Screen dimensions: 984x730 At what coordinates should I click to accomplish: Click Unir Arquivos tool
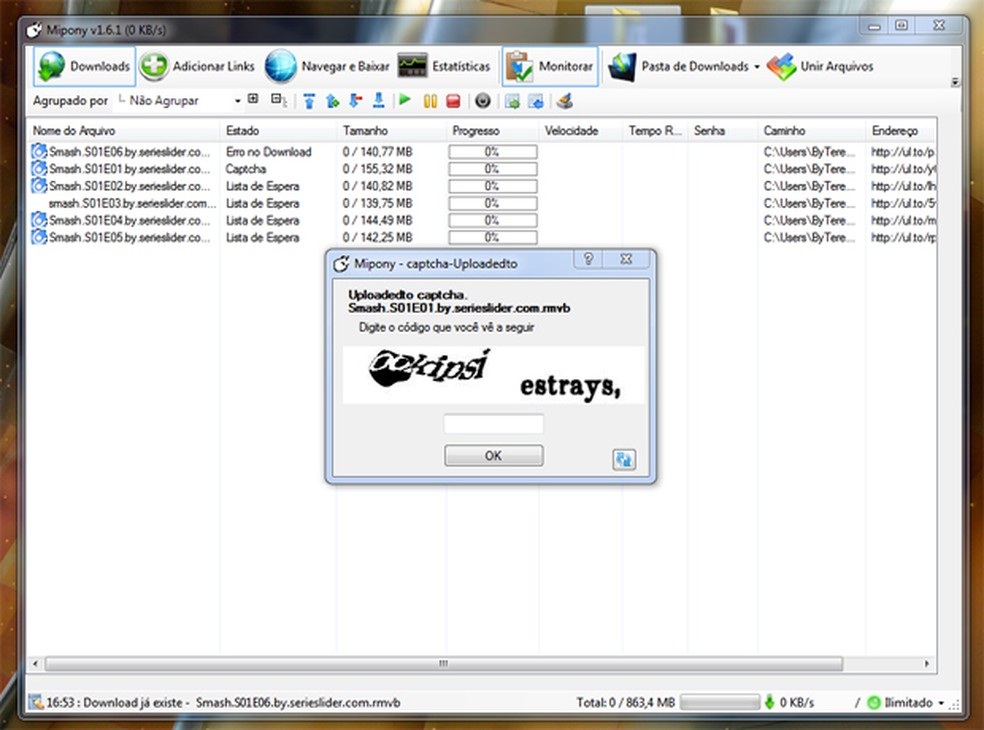[x=820, y=66]
